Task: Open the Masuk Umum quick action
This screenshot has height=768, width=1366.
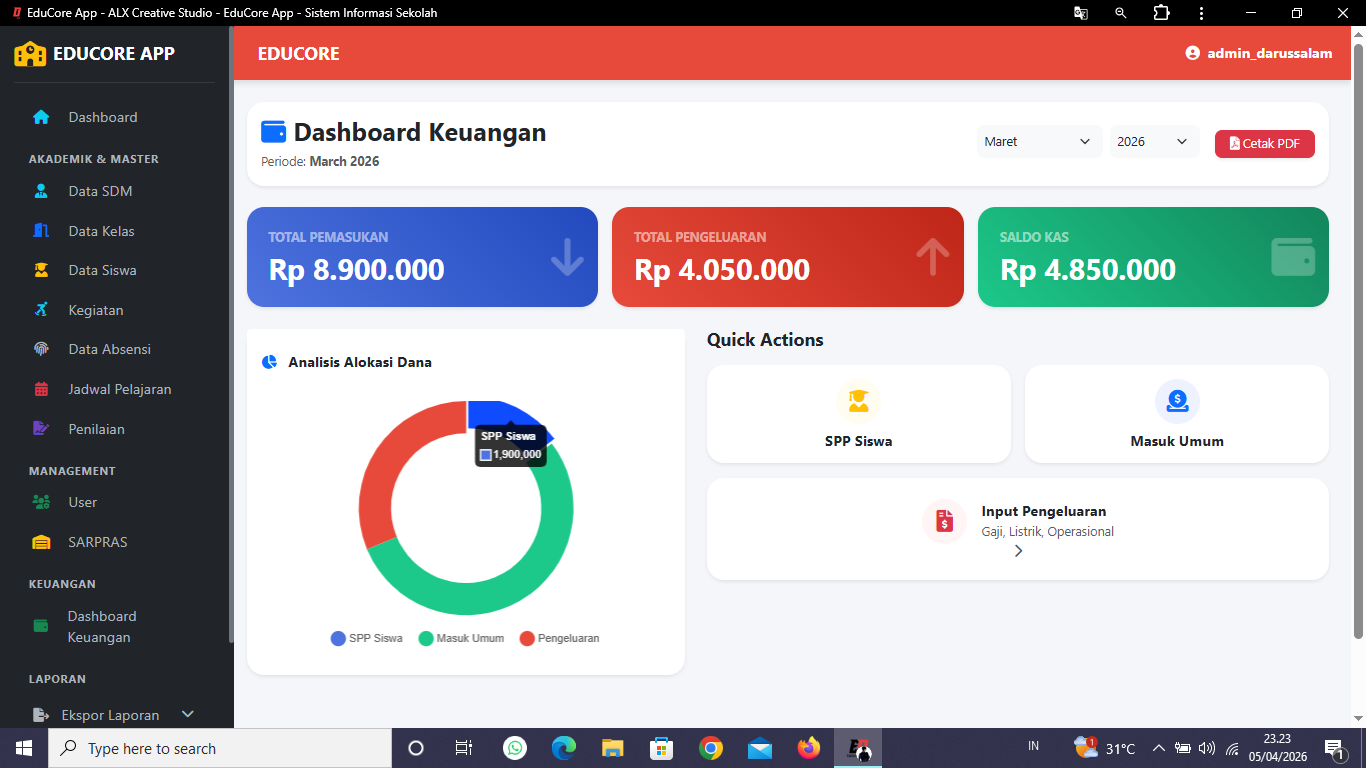Action: pyautogui.click(x=1176, y=413)
